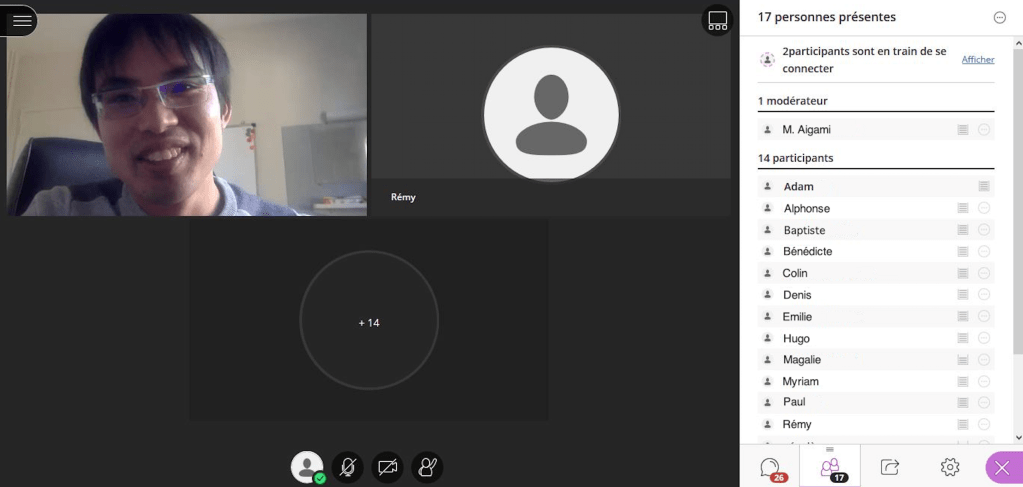The height and width of the screenshot is (487, 1023).
Task: Open the session menu hamburger button
Action: click(x=20, y=20)
